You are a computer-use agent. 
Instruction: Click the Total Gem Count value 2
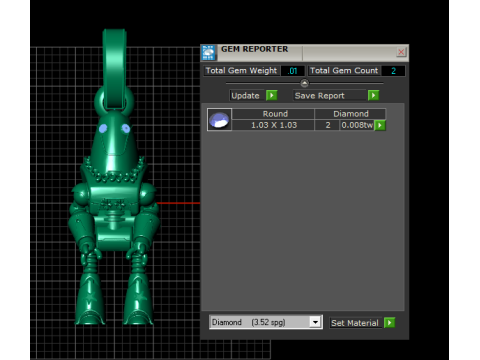pyautogui.click(x=393, y=71)
